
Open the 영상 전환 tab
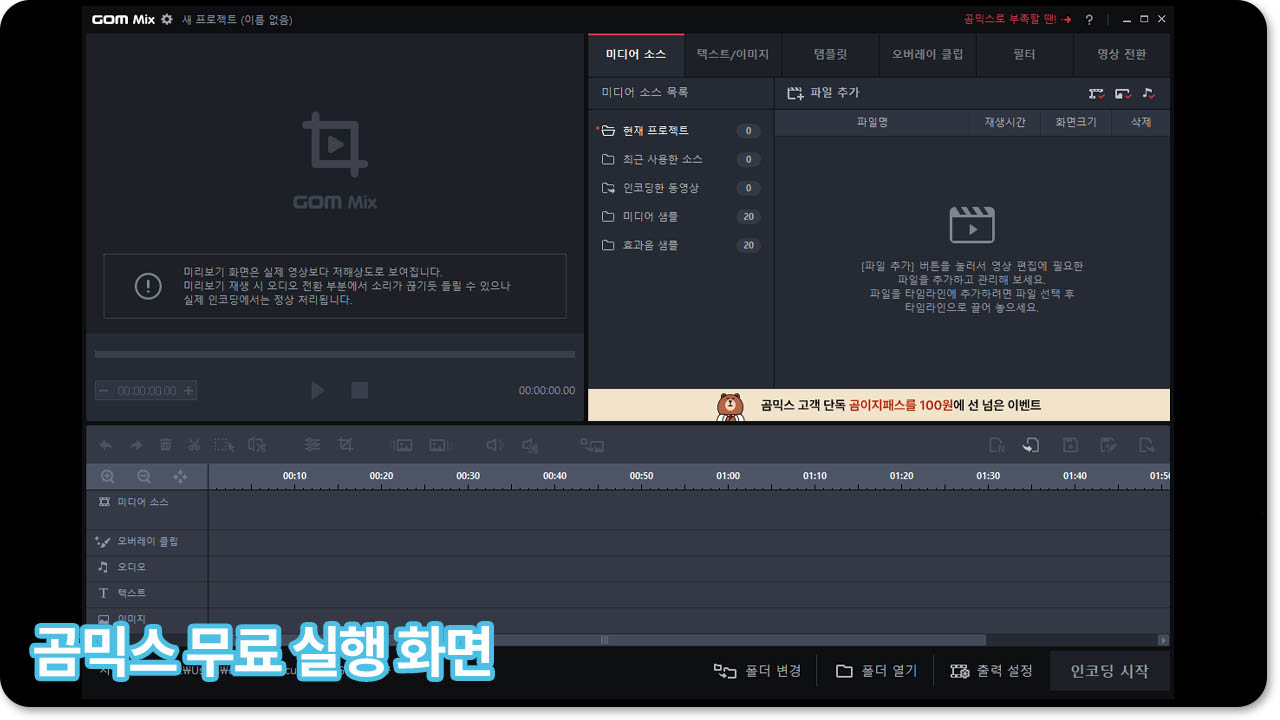tap(1121, 55)
